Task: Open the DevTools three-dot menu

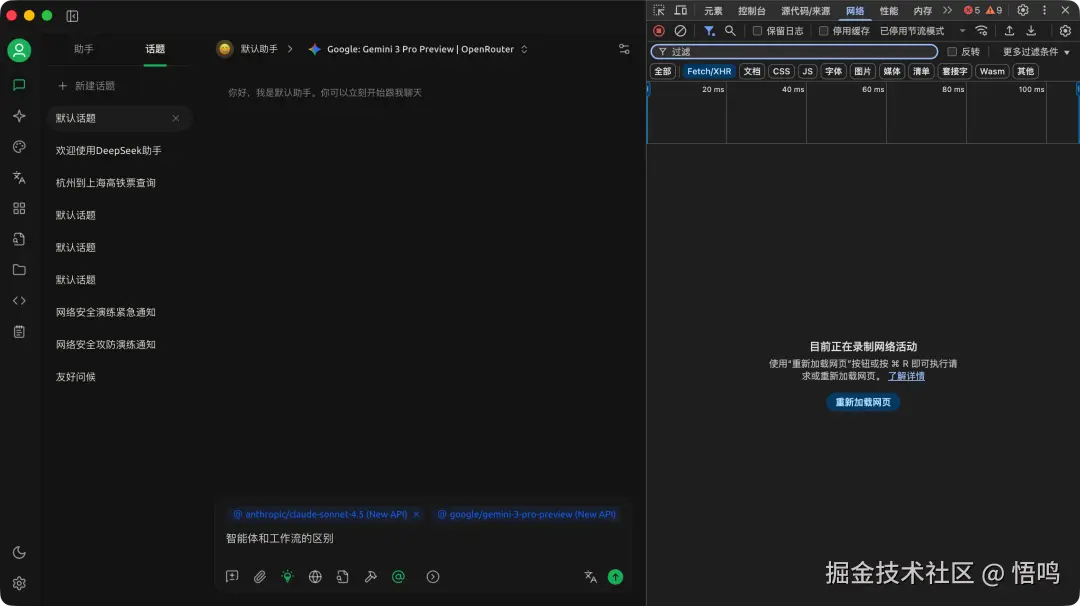Action: tap(1044, 10)
